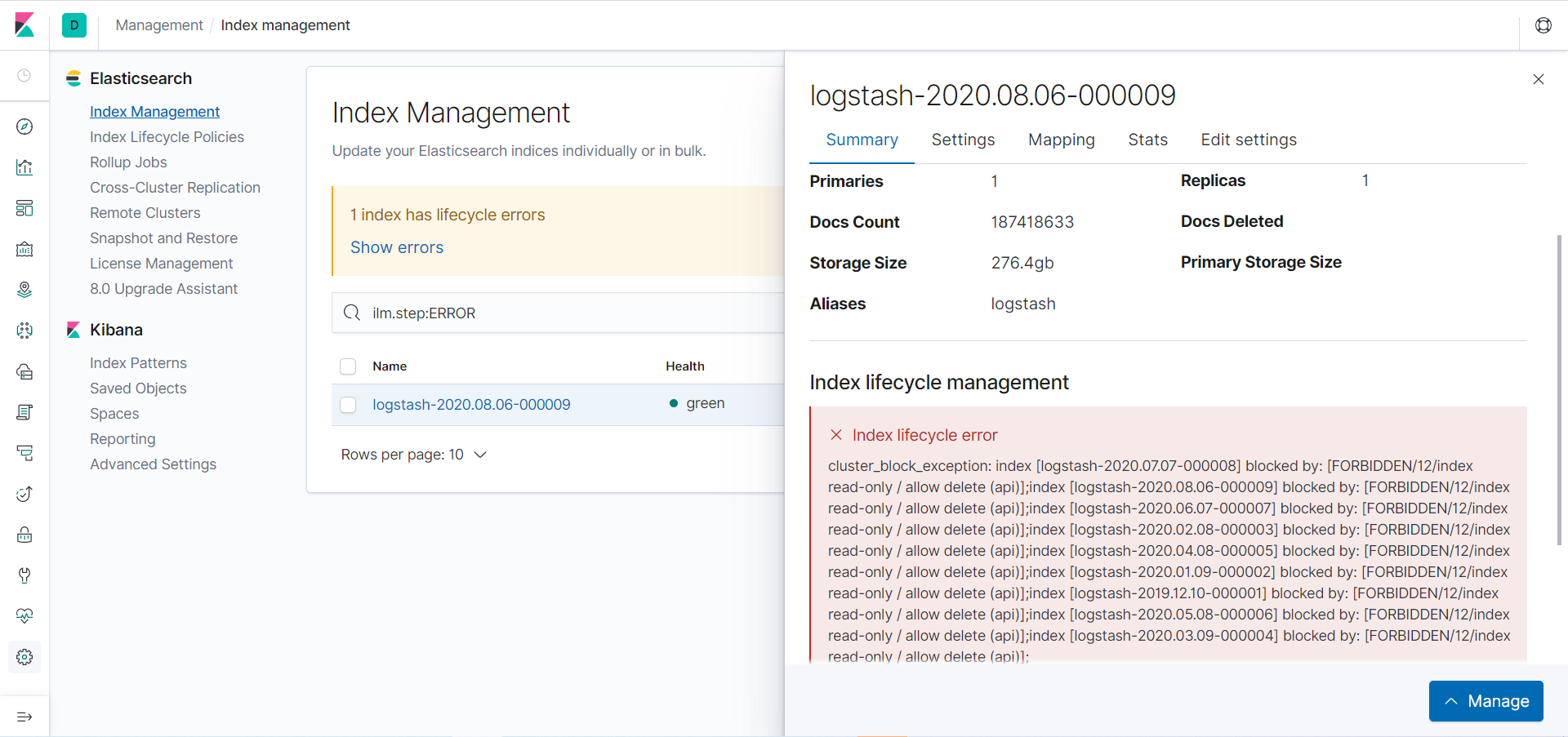Switch to the Summary tab
Image resolution: width=1568 pixels, height=737 pixels.
(x=862, y=140)
